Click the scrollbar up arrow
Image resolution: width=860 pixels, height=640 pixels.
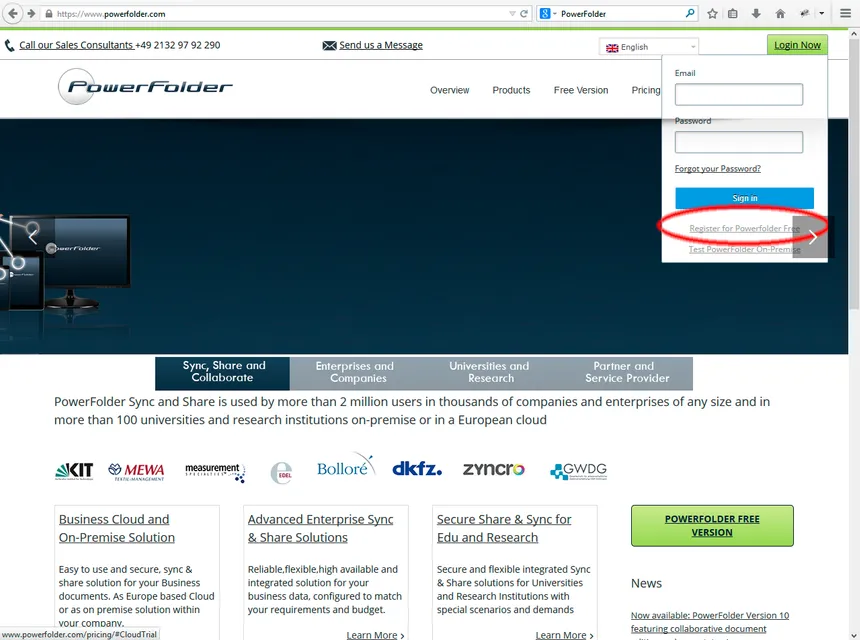click(x=854, y=34)
